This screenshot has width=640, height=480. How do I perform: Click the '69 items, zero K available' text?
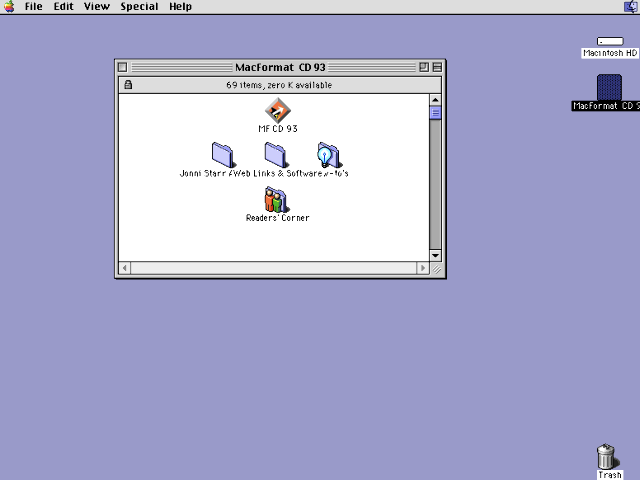[279, 85]
